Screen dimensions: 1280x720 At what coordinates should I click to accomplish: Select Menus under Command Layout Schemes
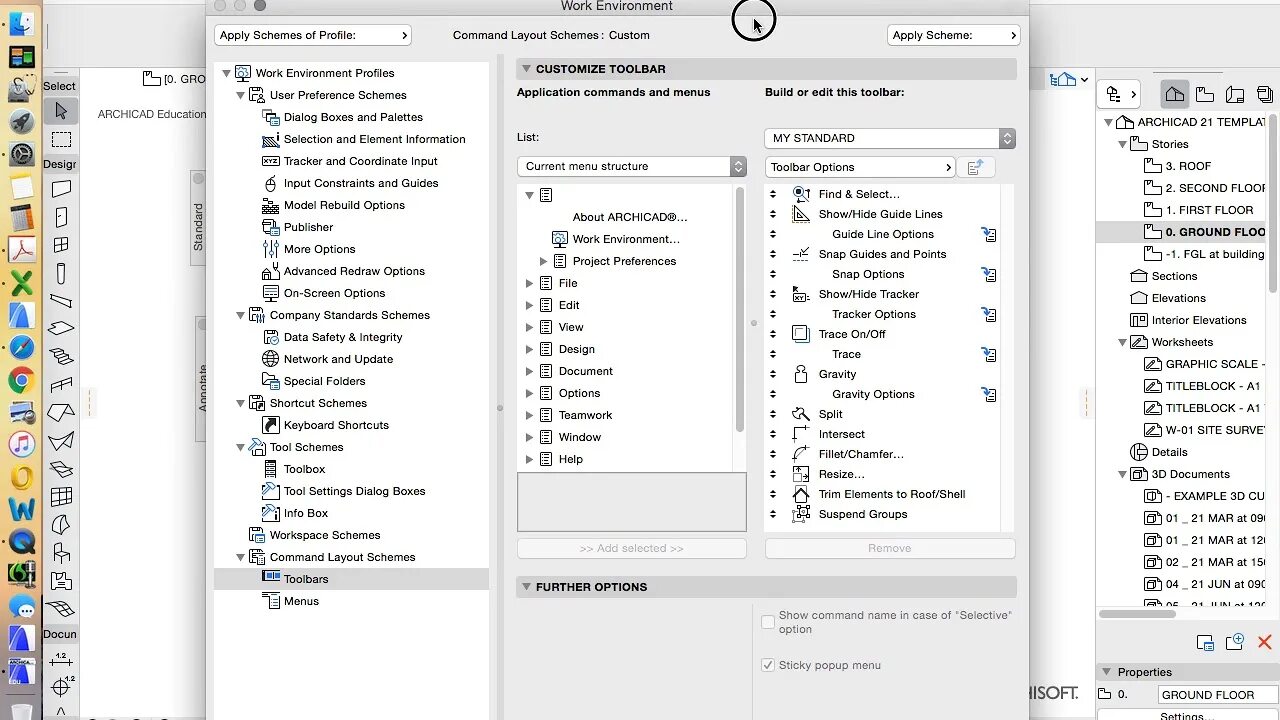tap(301, 601)
